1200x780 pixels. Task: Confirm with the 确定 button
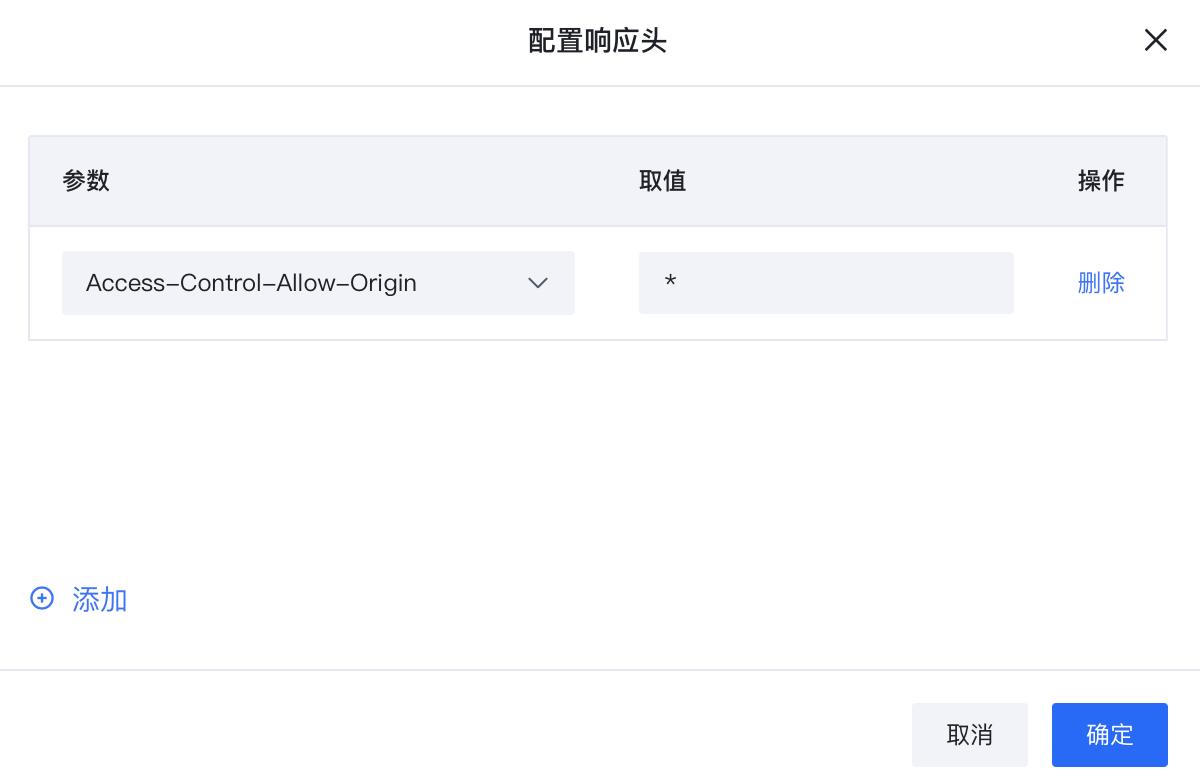tap(1110, 735)
